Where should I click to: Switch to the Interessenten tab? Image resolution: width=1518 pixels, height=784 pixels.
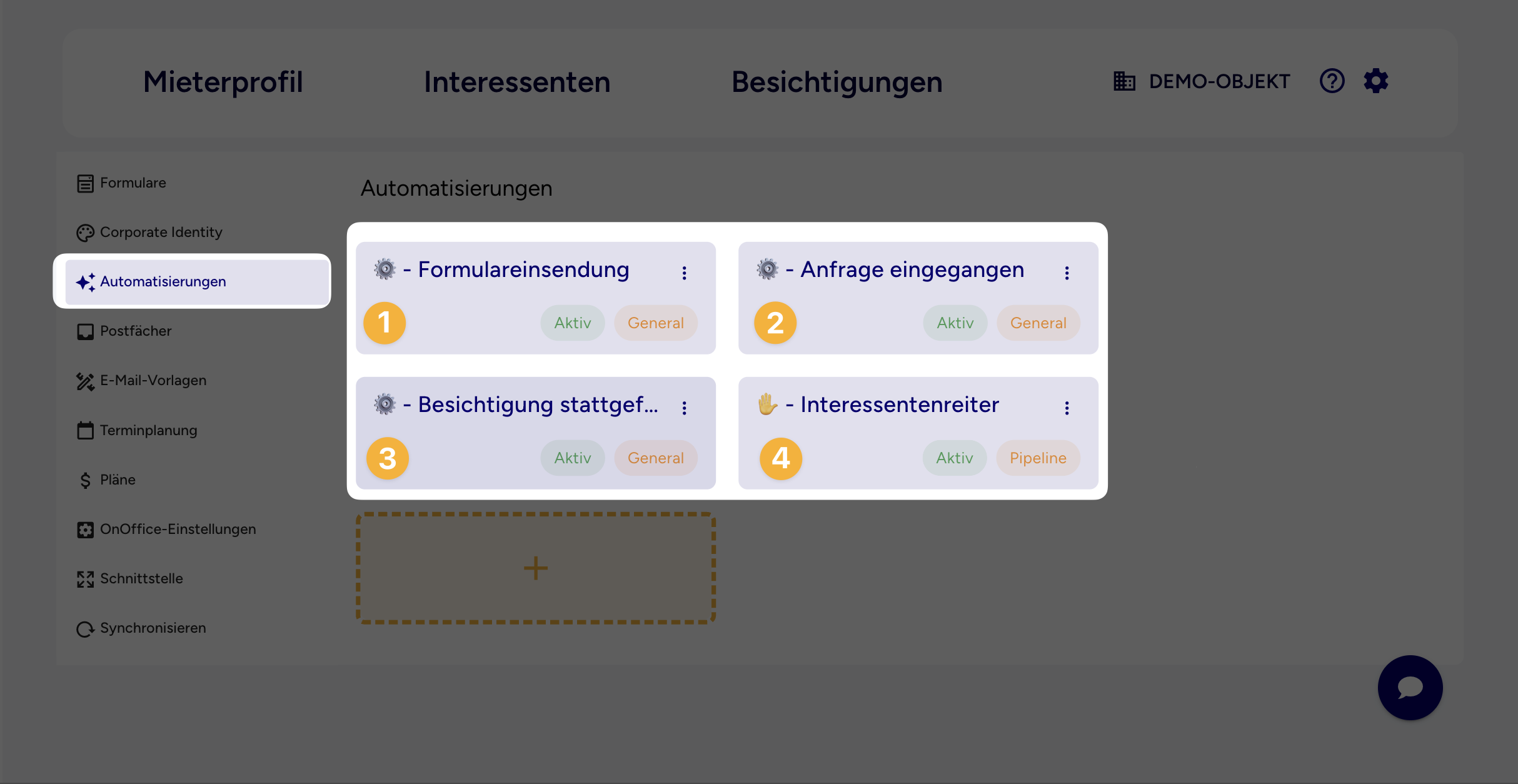coord(517,82)
